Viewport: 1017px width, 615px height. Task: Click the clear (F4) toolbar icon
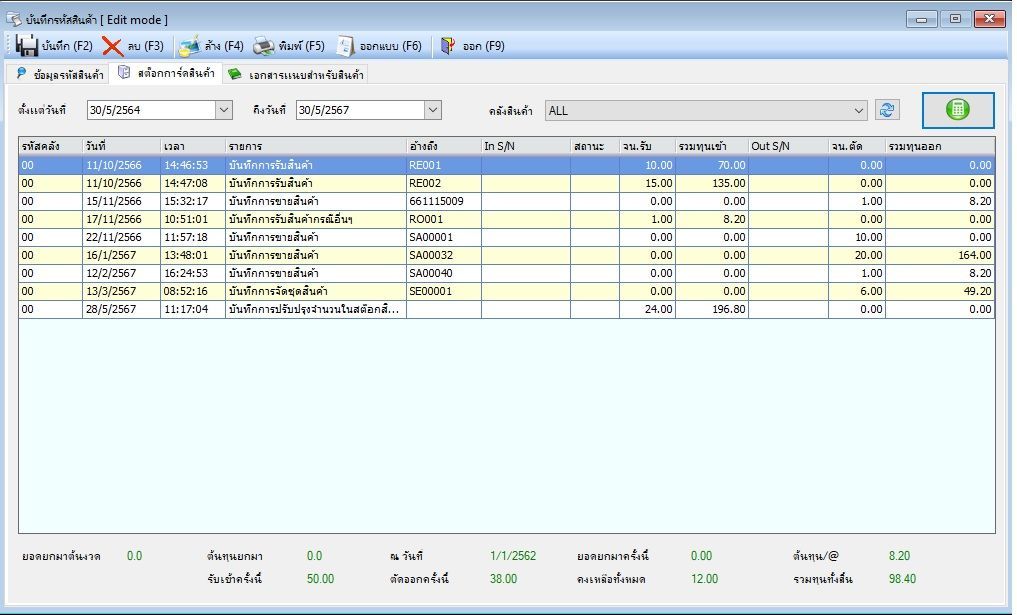189,46
